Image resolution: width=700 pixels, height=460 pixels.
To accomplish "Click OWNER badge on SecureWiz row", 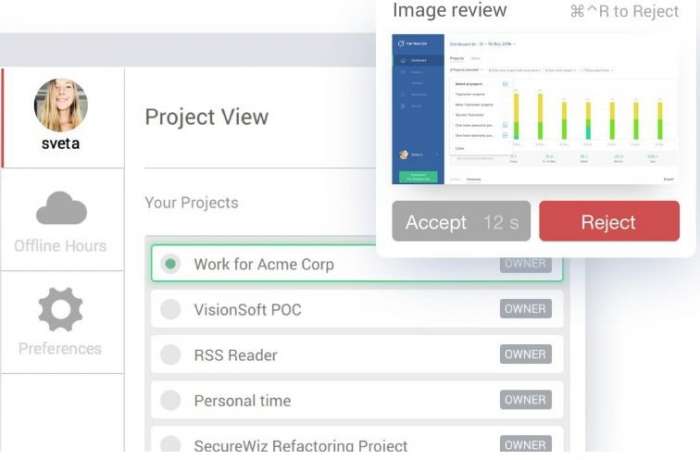I will coord(525,444).
